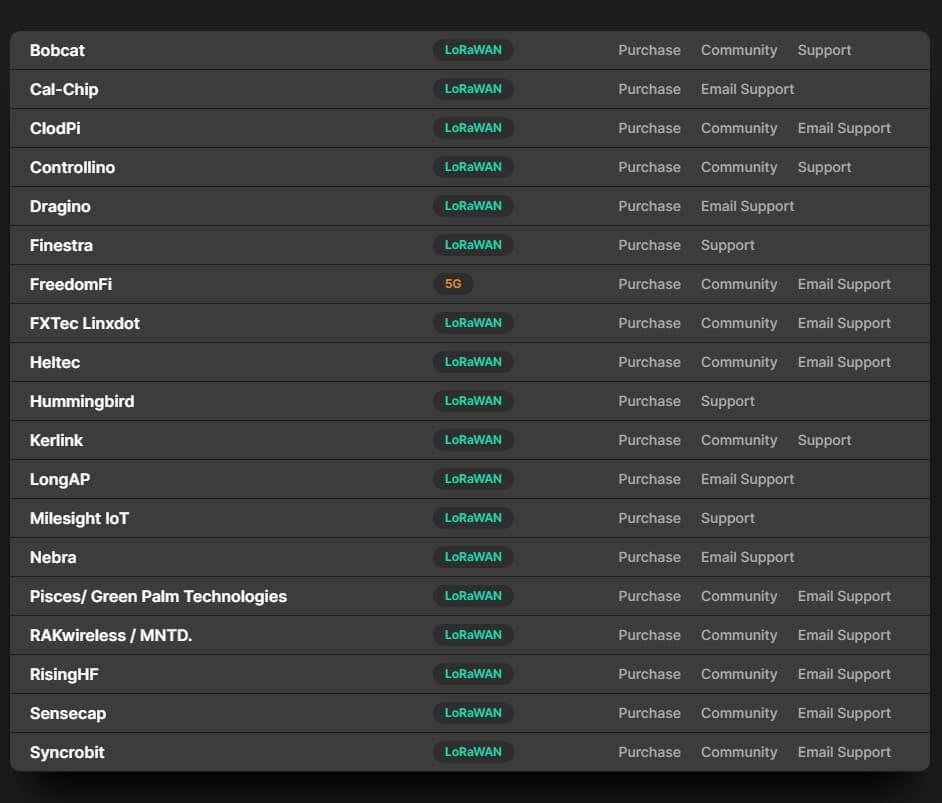Open Nebra Email Support

[x=747, y=558]
